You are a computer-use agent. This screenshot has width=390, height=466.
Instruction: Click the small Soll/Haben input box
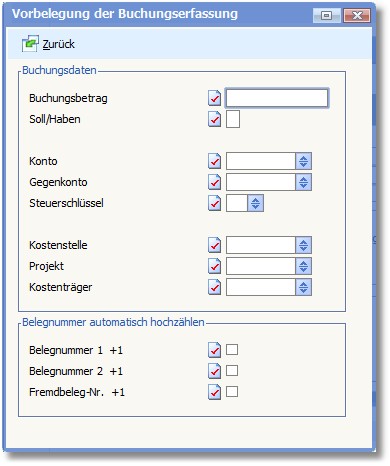[x=233, y=119]
